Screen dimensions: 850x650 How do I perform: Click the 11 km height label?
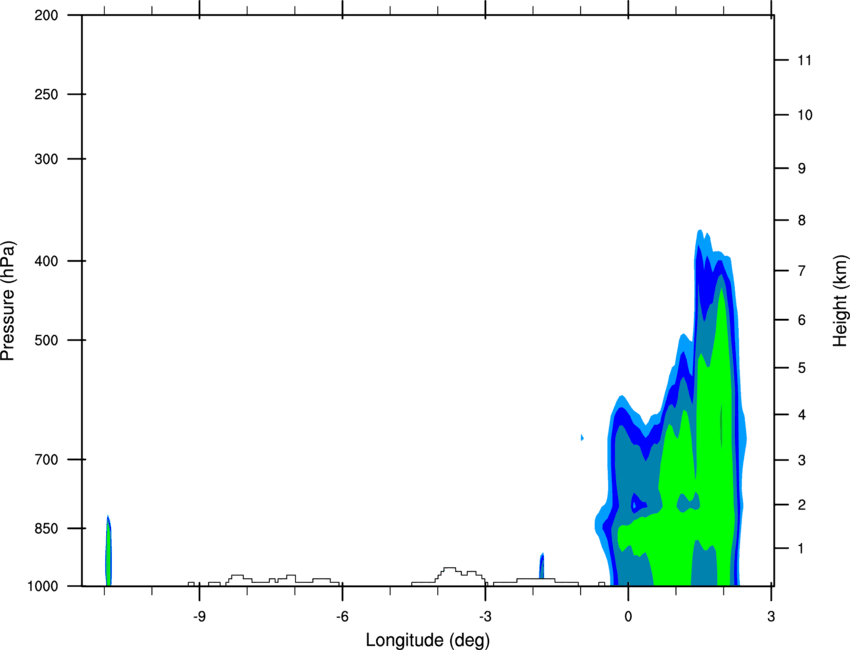pyautogui.click(x=804, y=60)
